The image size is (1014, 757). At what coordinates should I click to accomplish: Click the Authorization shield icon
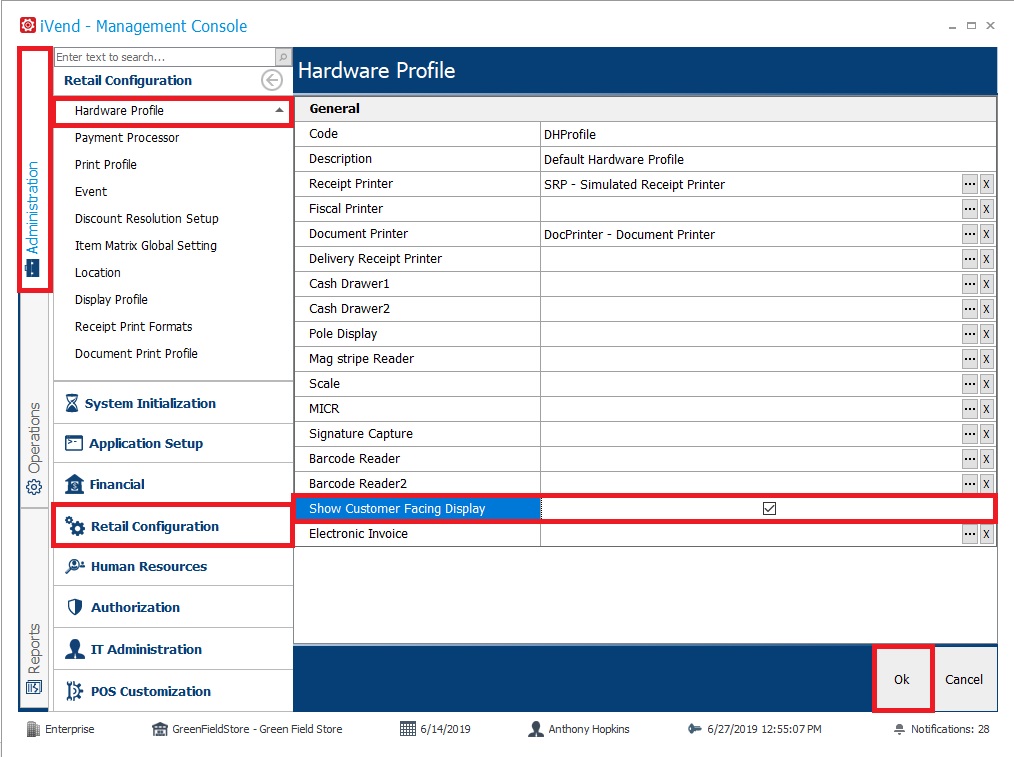tap(75, 607)
